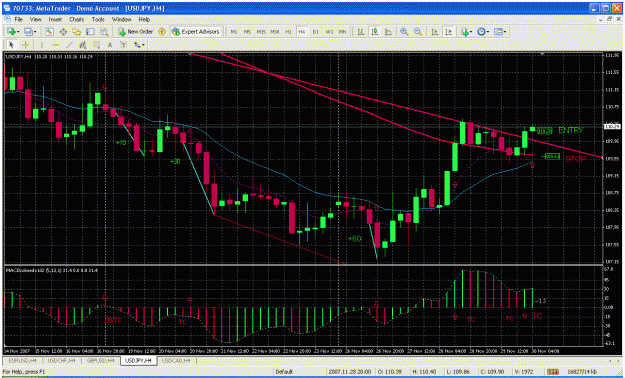
Task: Toggle the Auto Scroll icon
Action: tap(435, 32)
